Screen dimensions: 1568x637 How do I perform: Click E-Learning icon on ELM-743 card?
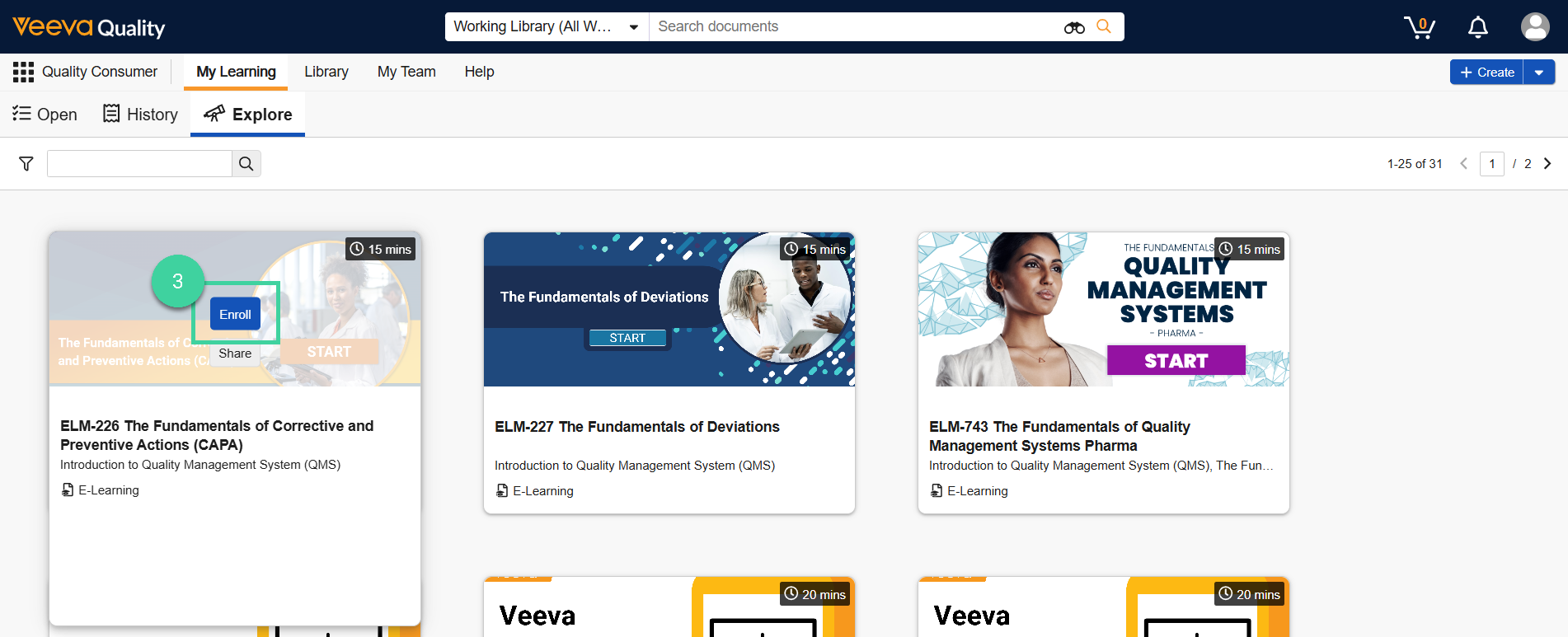937,491
